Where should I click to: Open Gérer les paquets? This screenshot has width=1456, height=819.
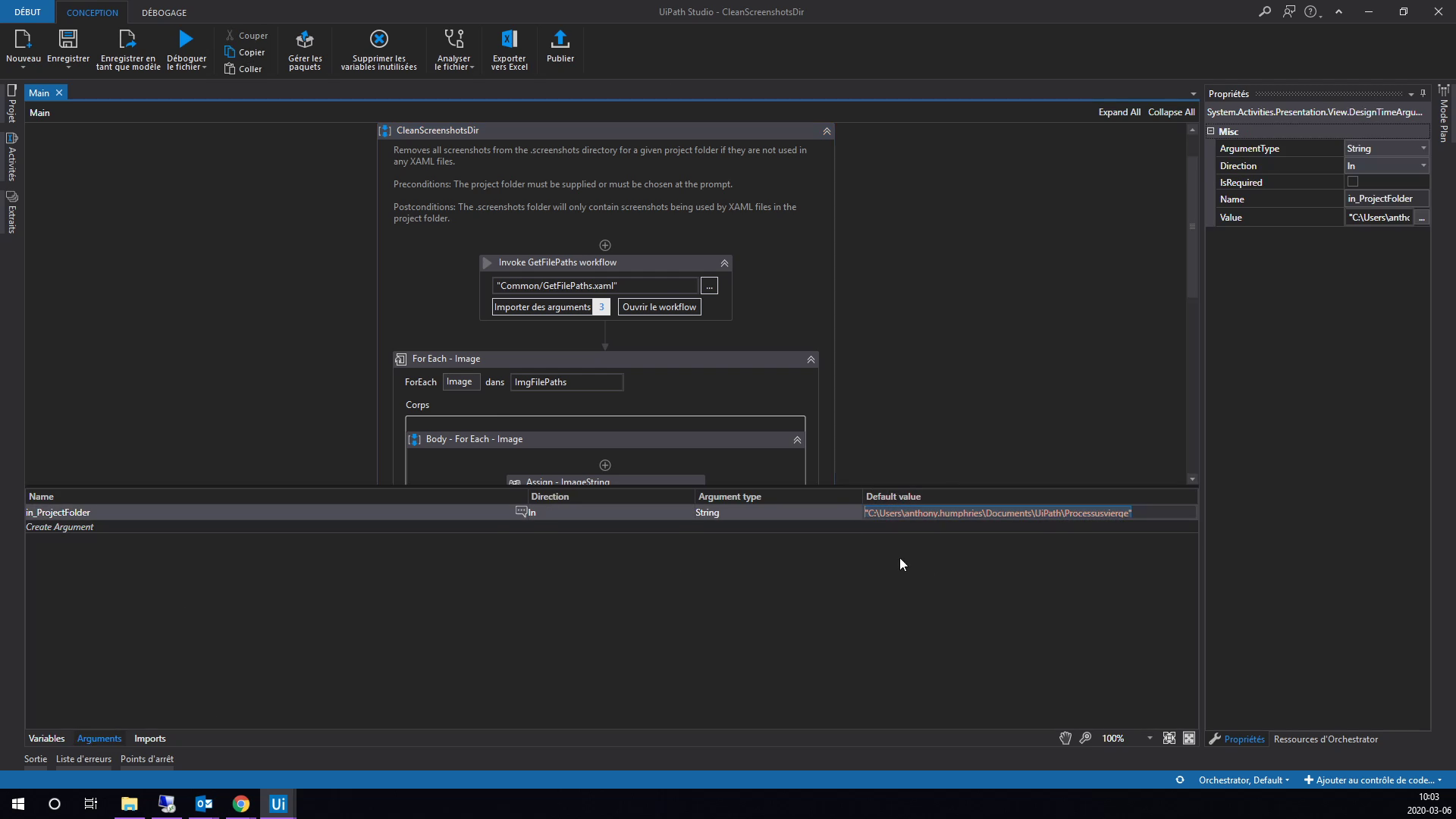(x=305, y=50)
